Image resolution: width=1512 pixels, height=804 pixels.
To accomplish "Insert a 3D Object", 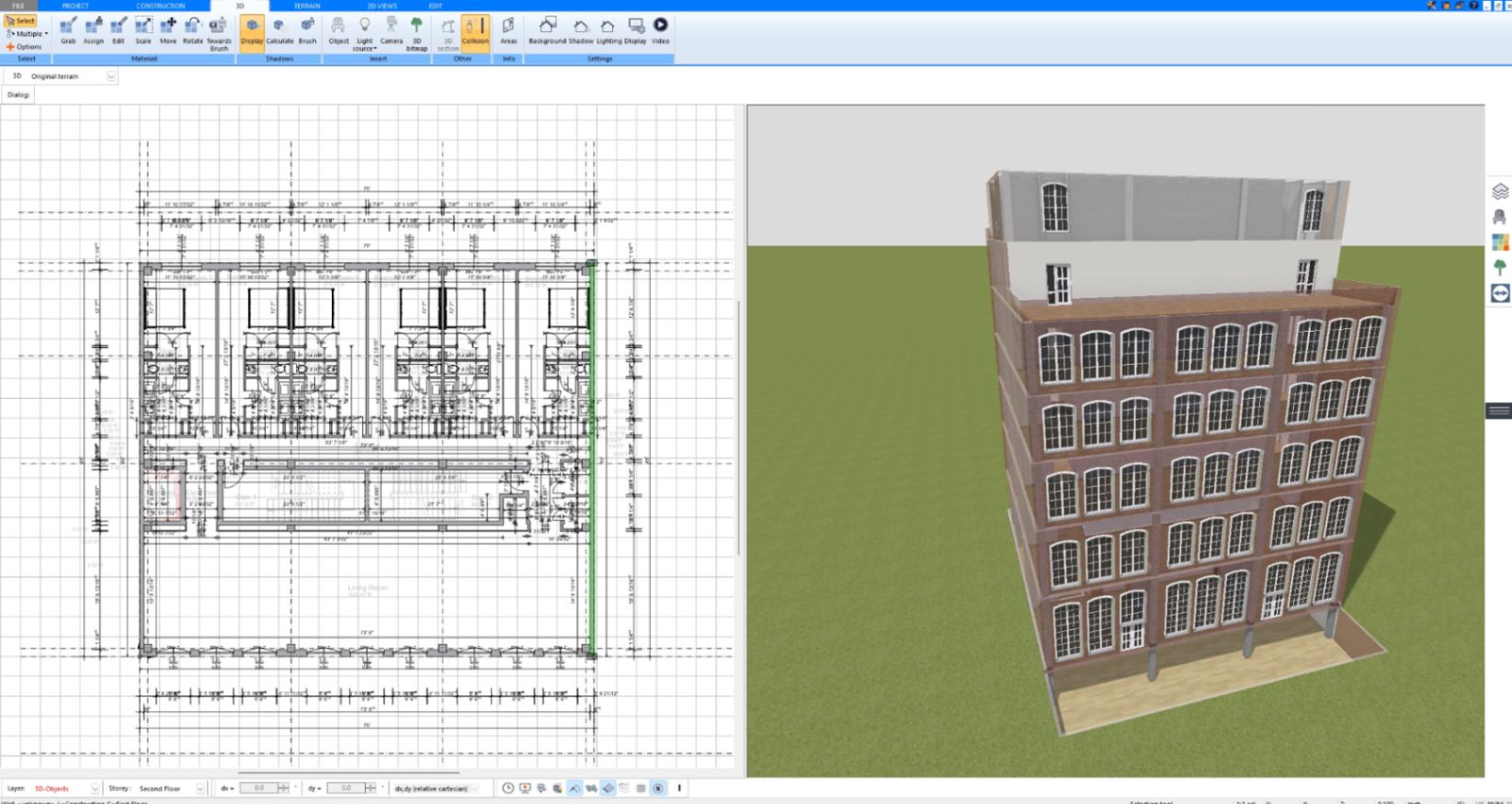I will coord(338,30).
